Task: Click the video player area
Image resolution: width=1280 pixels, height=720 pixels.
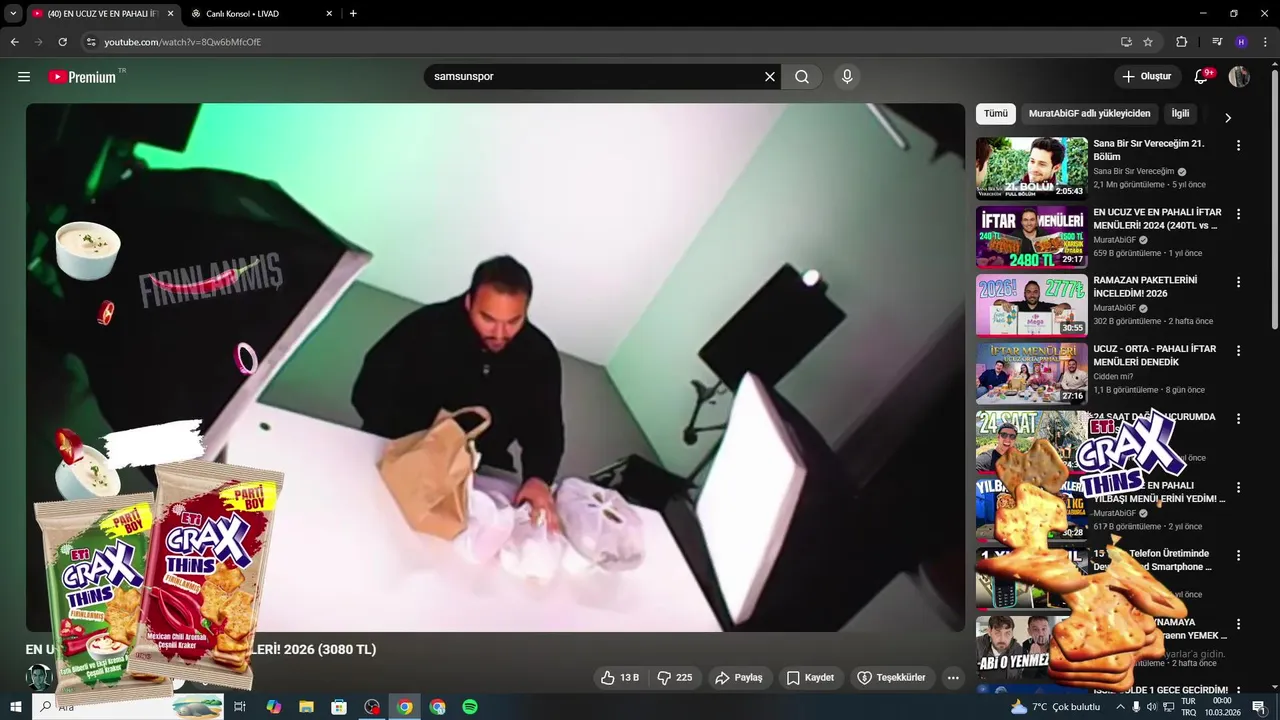Action: pyautogui.click(x=495, y=367)
